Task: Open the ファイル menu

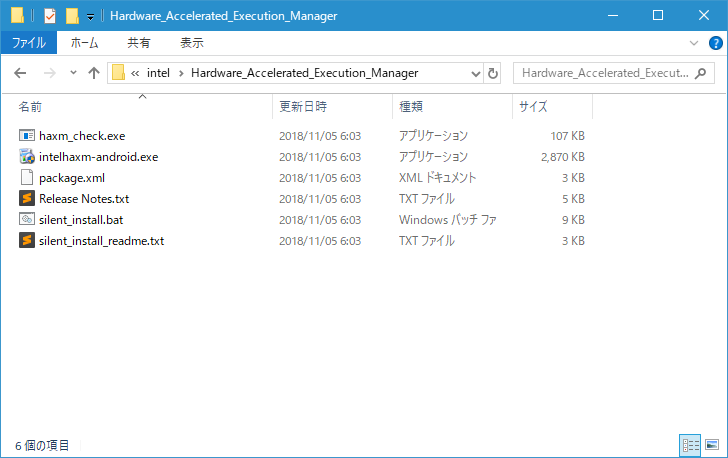Action: [x=29, y=43]
